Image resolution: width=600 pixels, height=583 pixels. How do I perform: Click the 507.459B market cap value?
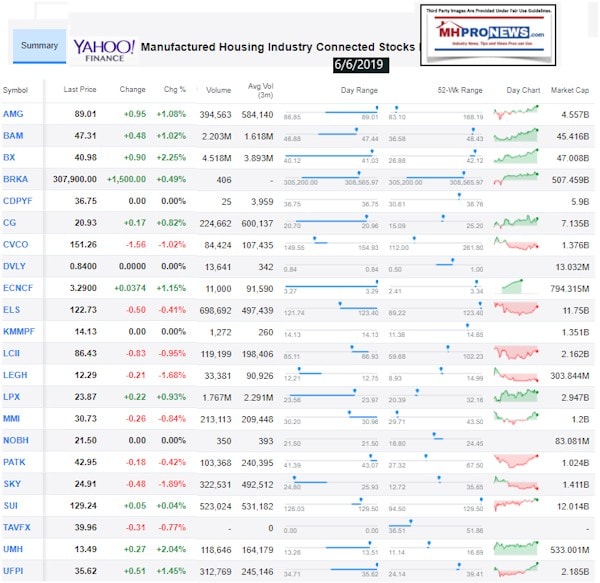[570, 179]
